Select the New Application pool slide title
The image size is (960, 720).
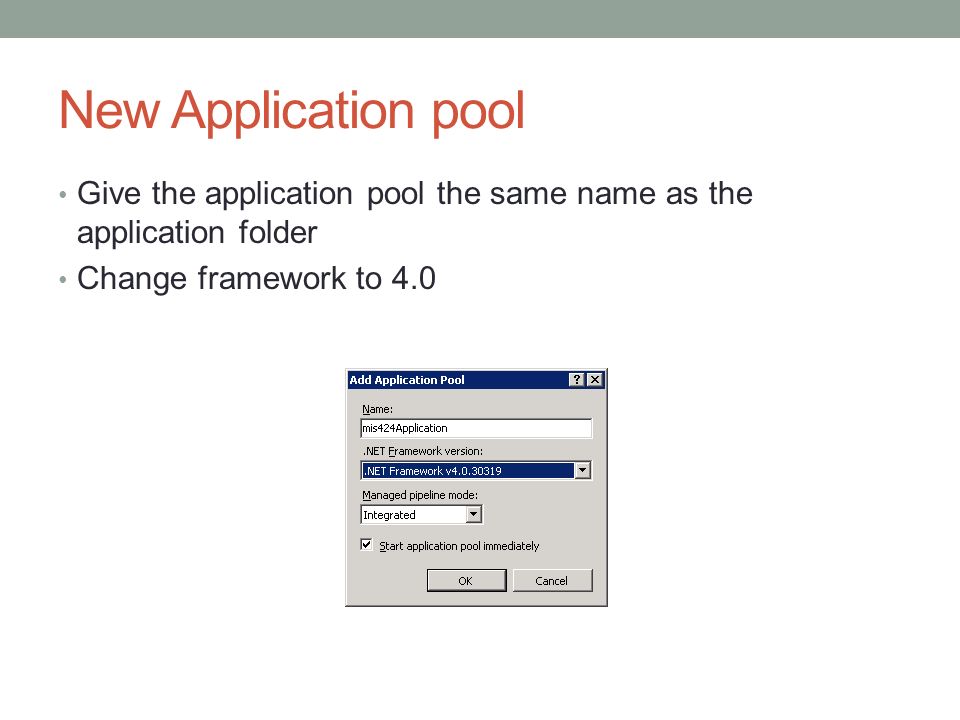point(292,111)
